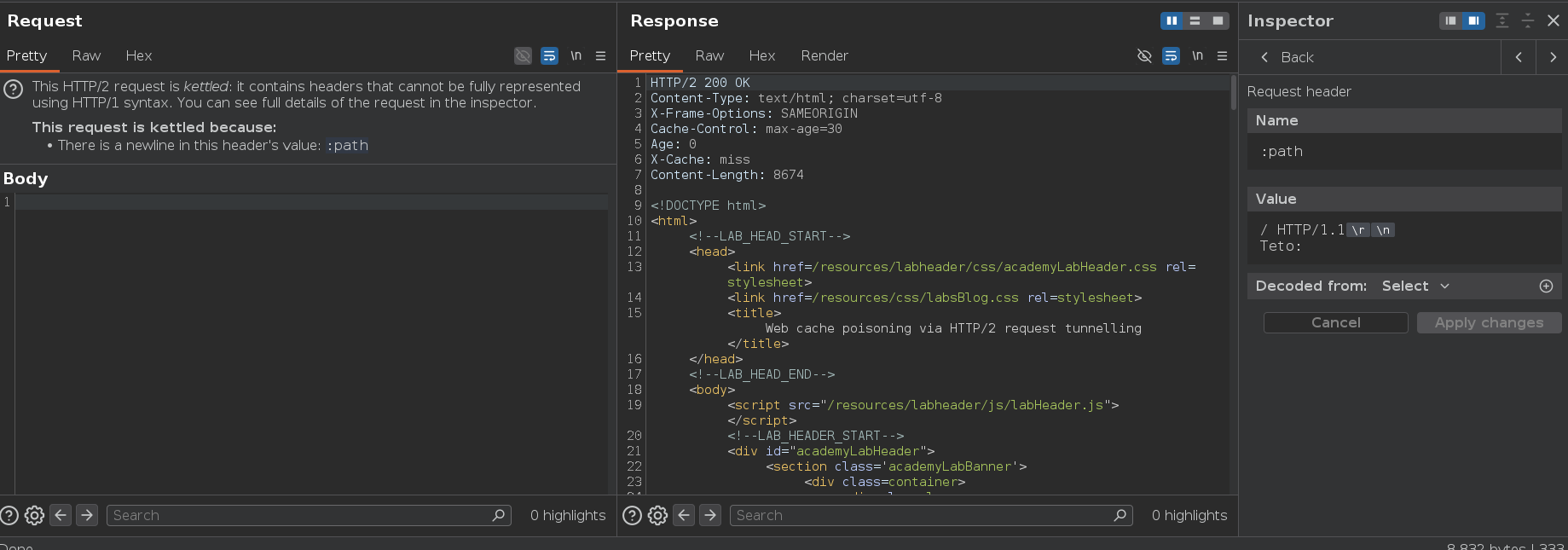Select the Request Pretty tab

(x=26, y=55)
